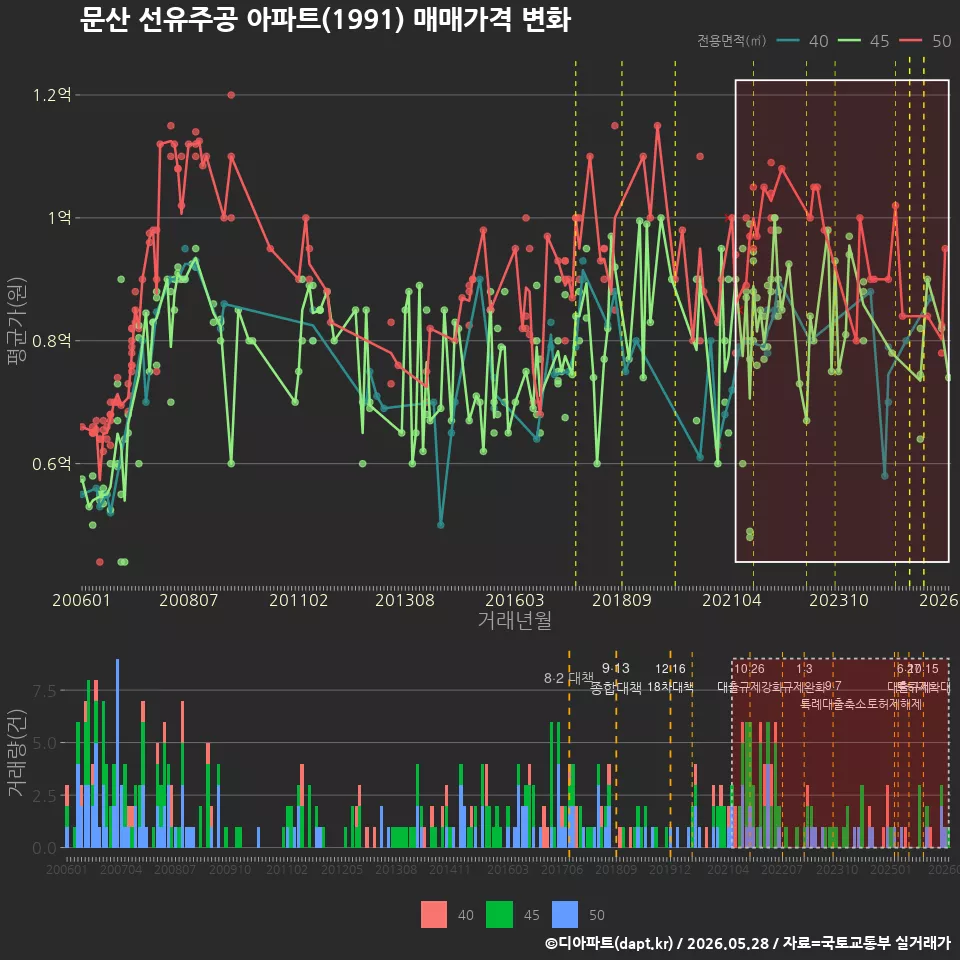Click the red data point at 1.2억 peak
Viewport: 960px width, 960px height.
pos(231,95)
